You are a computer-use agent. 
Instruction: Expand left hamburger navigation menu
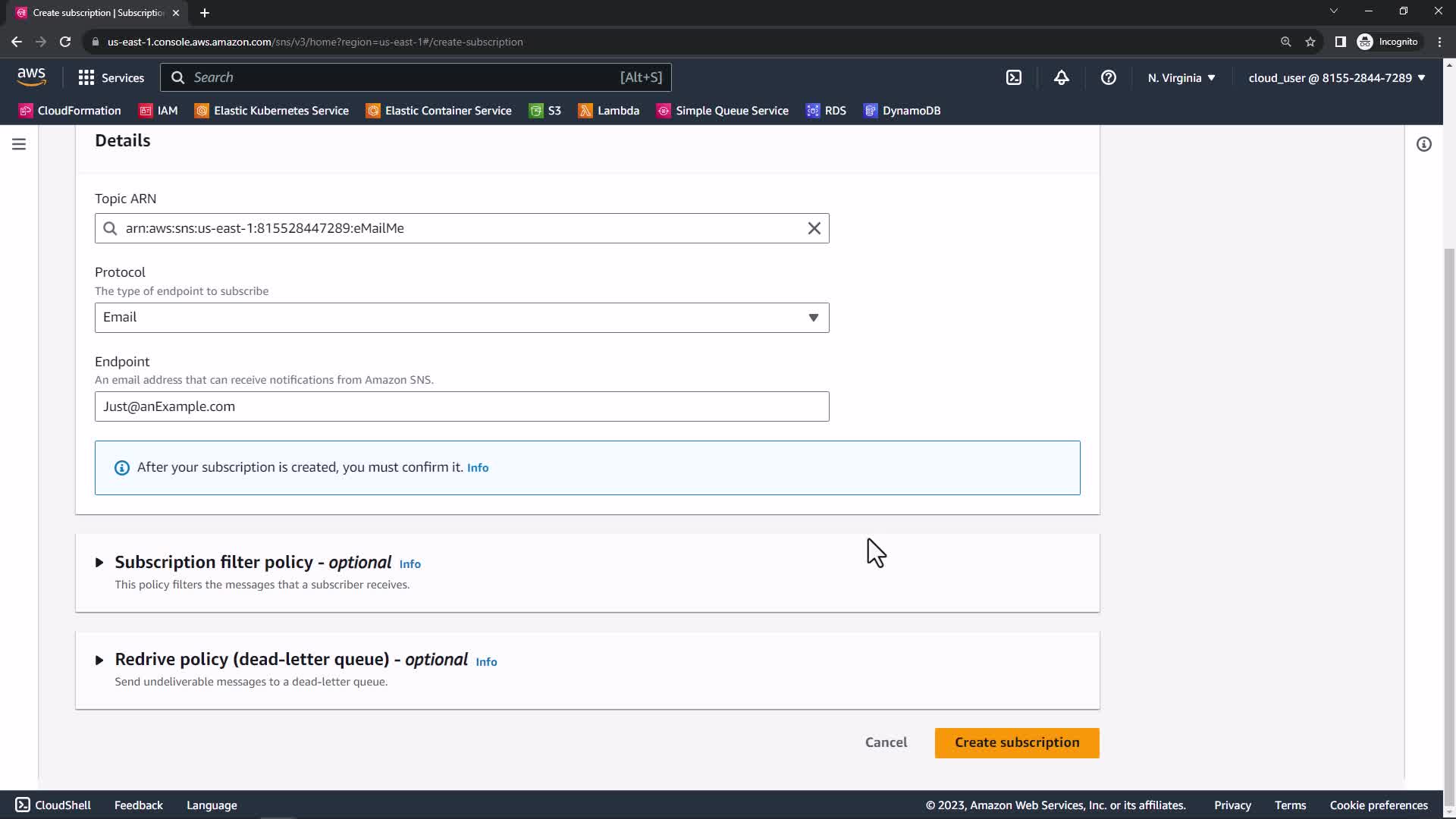click(x=19, y=144)
